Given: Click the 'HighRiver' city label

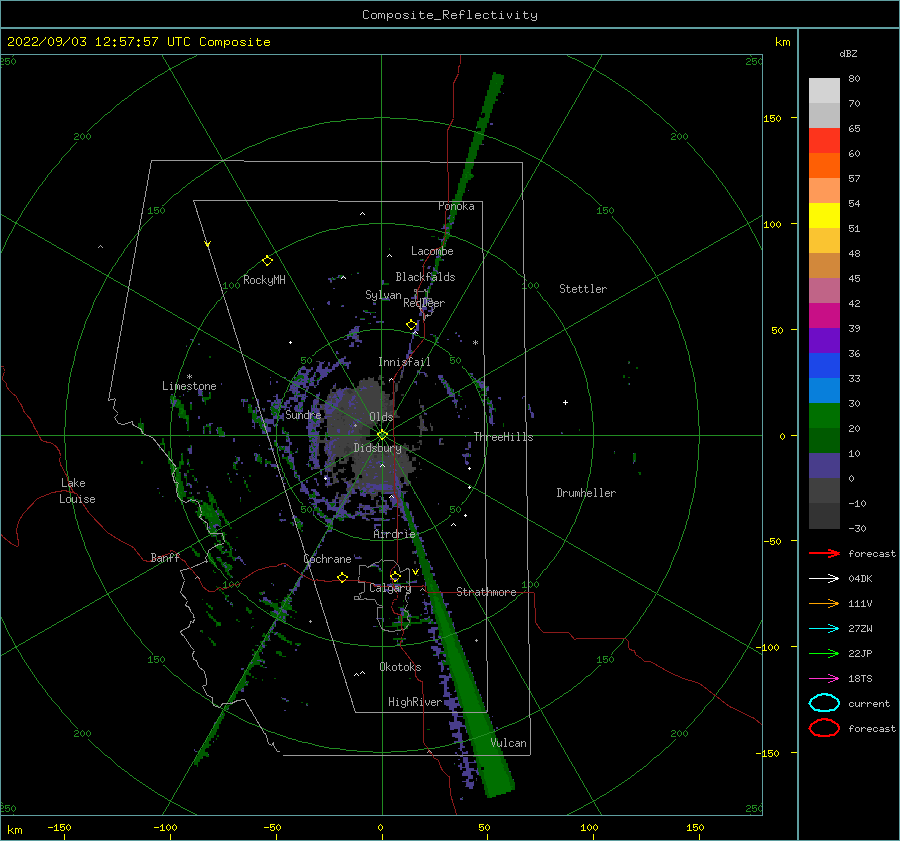Looking at the screenshot, I should coord(415,702).
